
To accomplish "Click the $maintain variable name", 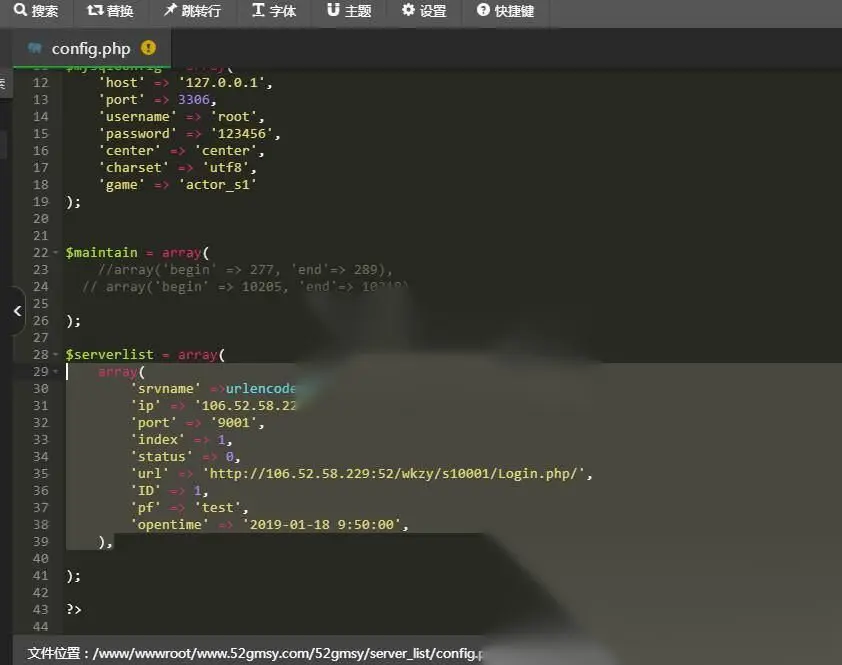I will 101,252.
